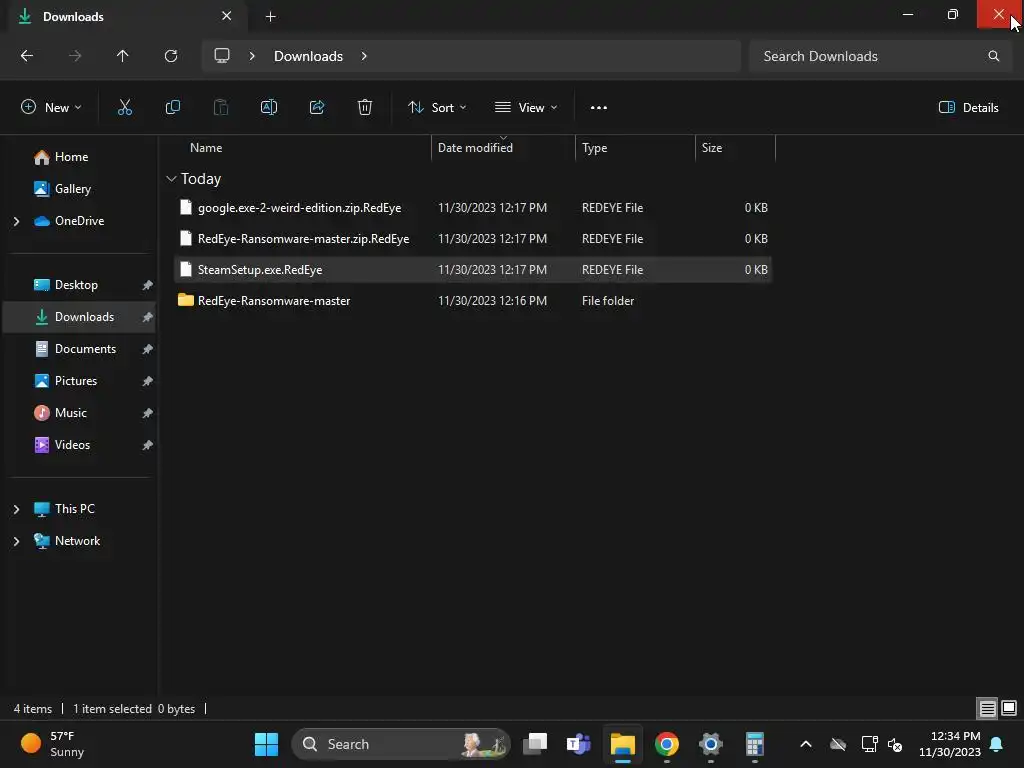Viewport: 1024px width, 768px height.
Task: Open Home in navigation pane
Action: click(x=71, y=157)
